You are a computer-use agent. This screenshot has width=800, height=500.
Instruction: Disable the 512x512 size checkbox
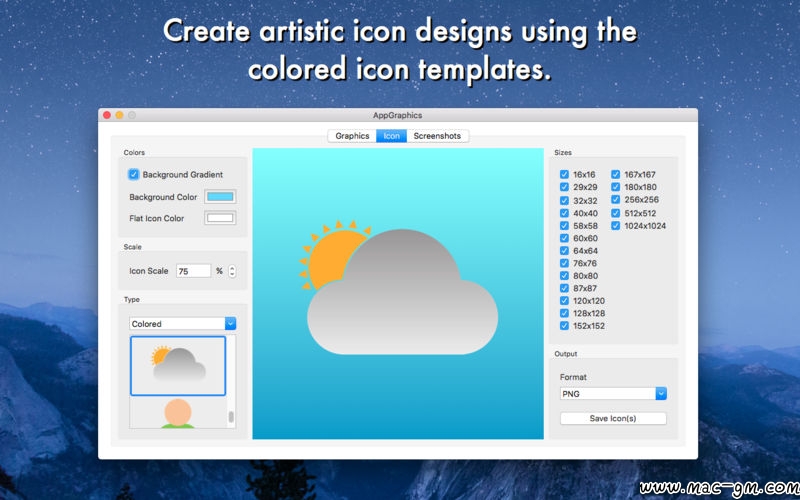616,213
